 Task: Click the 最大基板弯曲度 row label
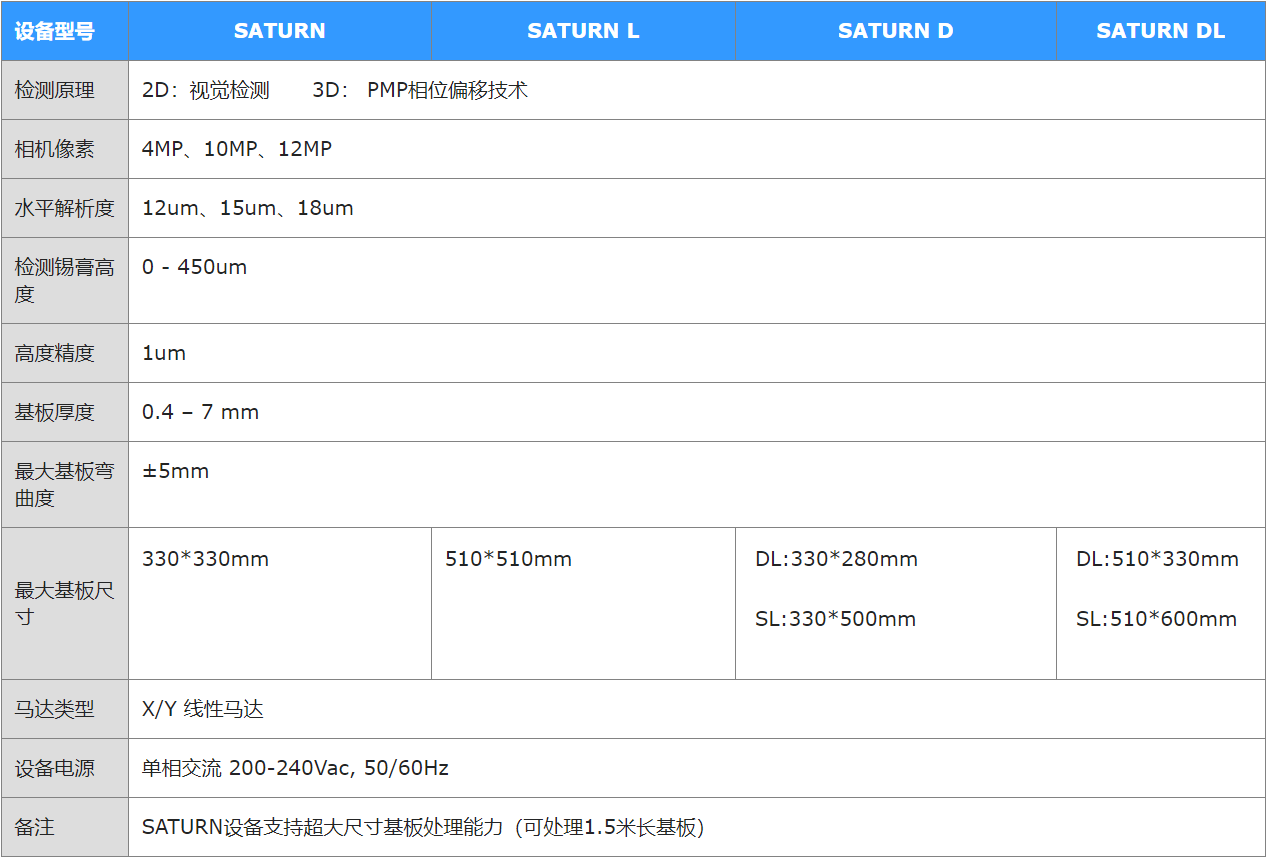[x=64, y=484]
